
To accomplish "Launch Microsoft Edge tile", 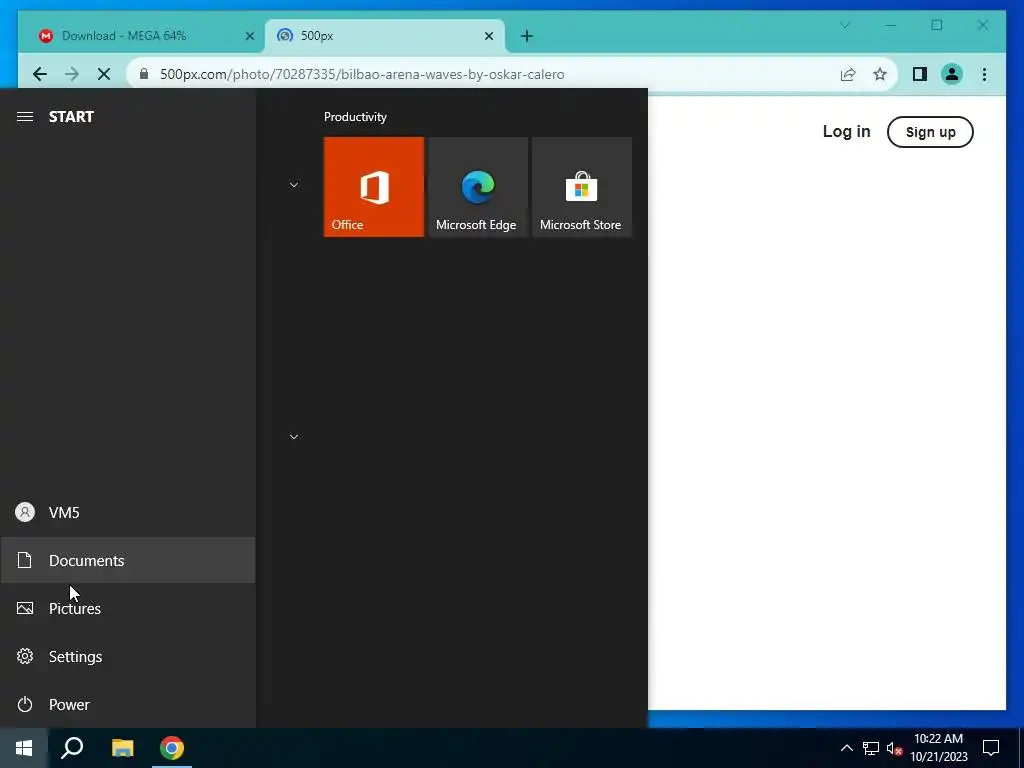I will coord(477,187).
